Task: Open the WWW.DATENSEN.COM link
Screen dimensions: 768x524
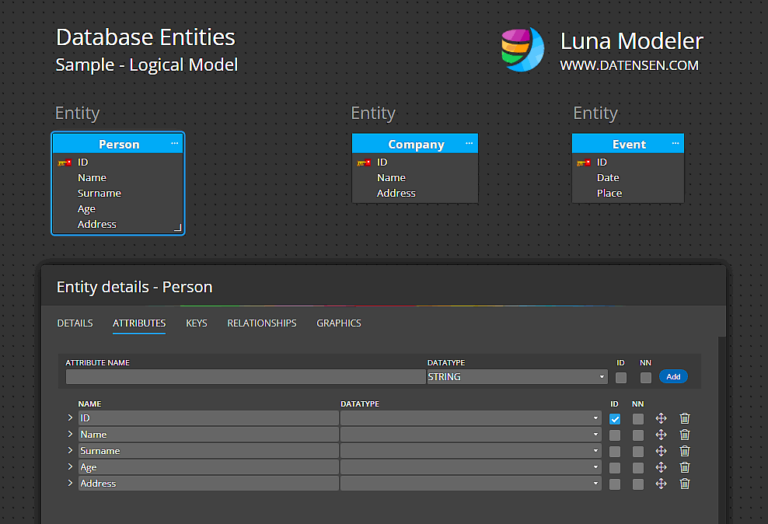Action: tap(629, 66)
